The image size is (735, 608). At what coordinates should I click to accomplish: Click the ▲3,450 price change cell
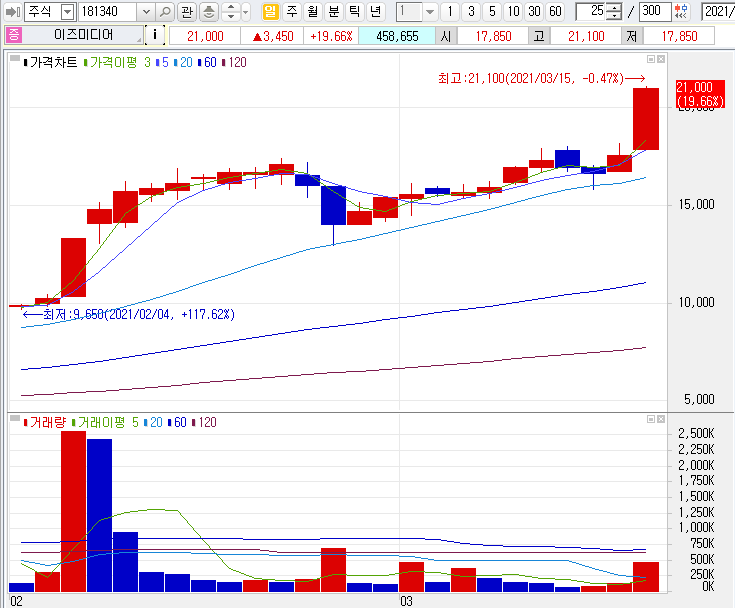pos(272,36)
